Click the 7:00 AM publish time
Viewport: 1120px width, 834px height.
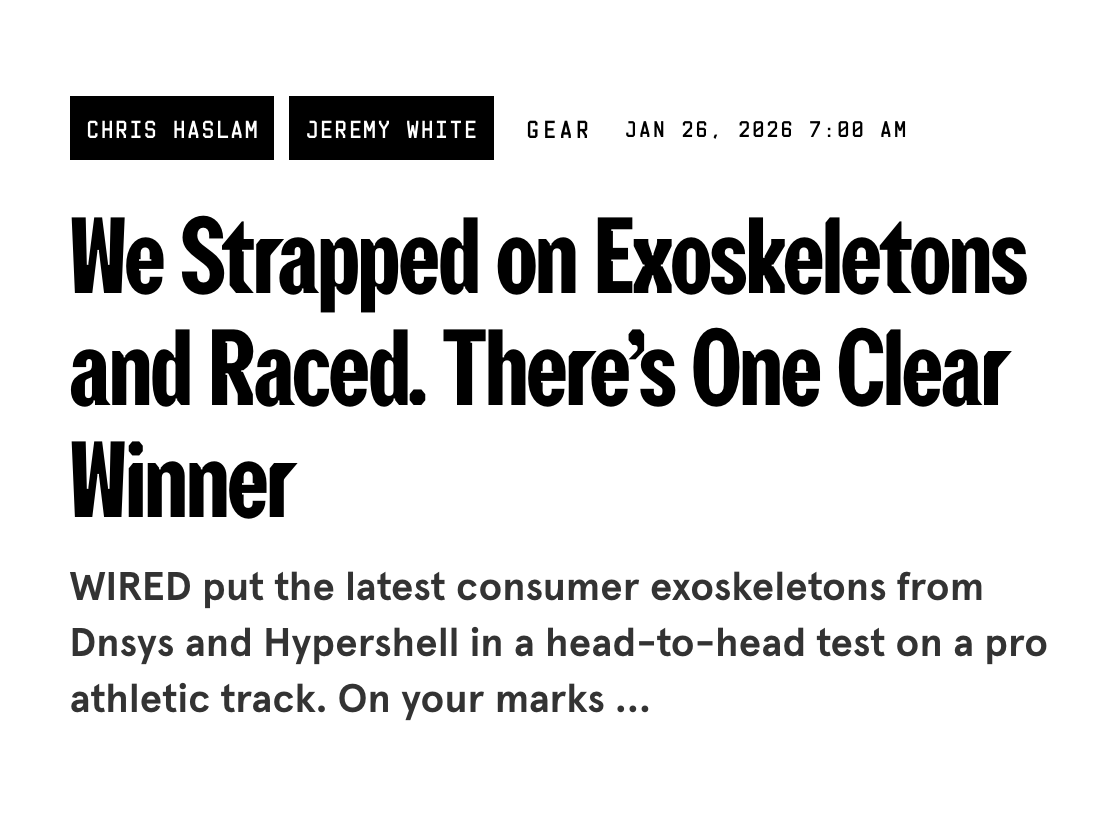point(857,130)
